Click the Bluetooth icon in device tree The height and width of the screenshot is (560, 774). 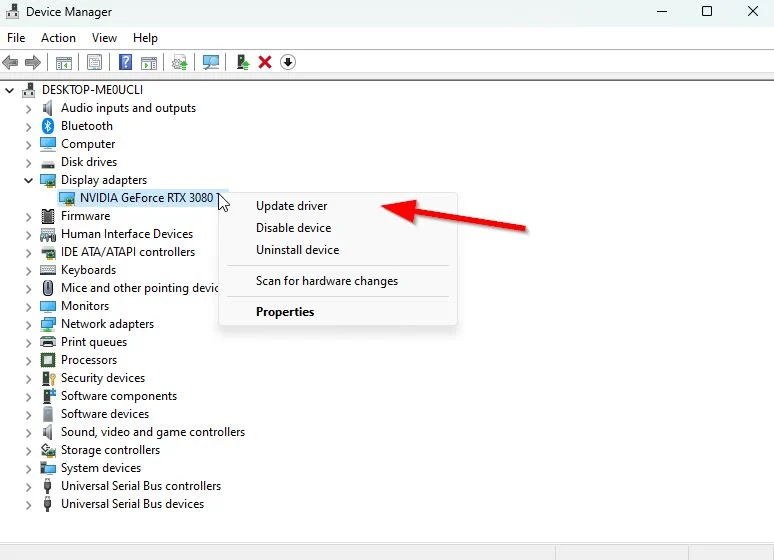(x=48, y=126)
